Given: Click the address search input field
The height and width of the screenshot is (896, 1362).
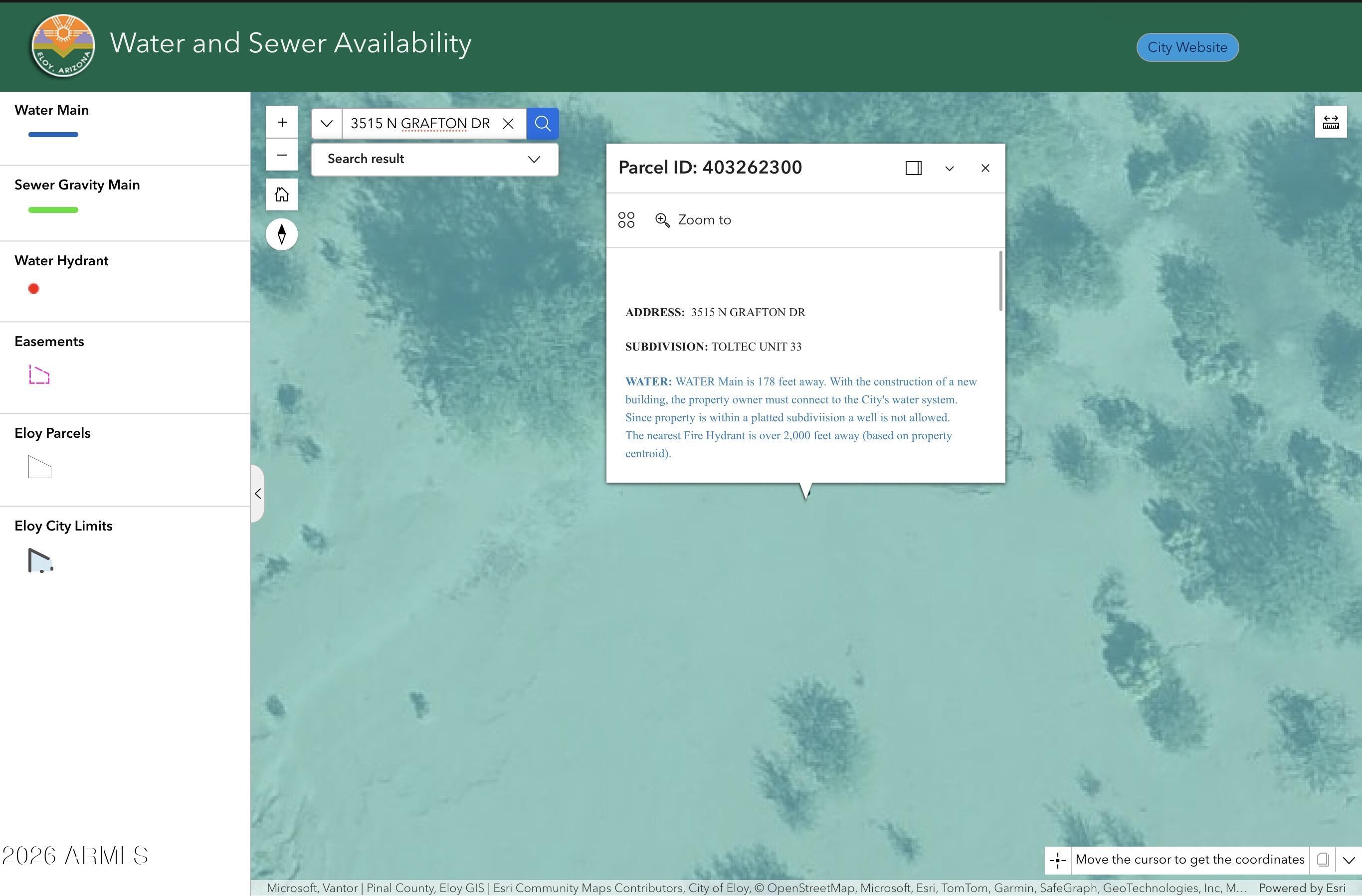Looking at the screenshot, I should 420,124.
